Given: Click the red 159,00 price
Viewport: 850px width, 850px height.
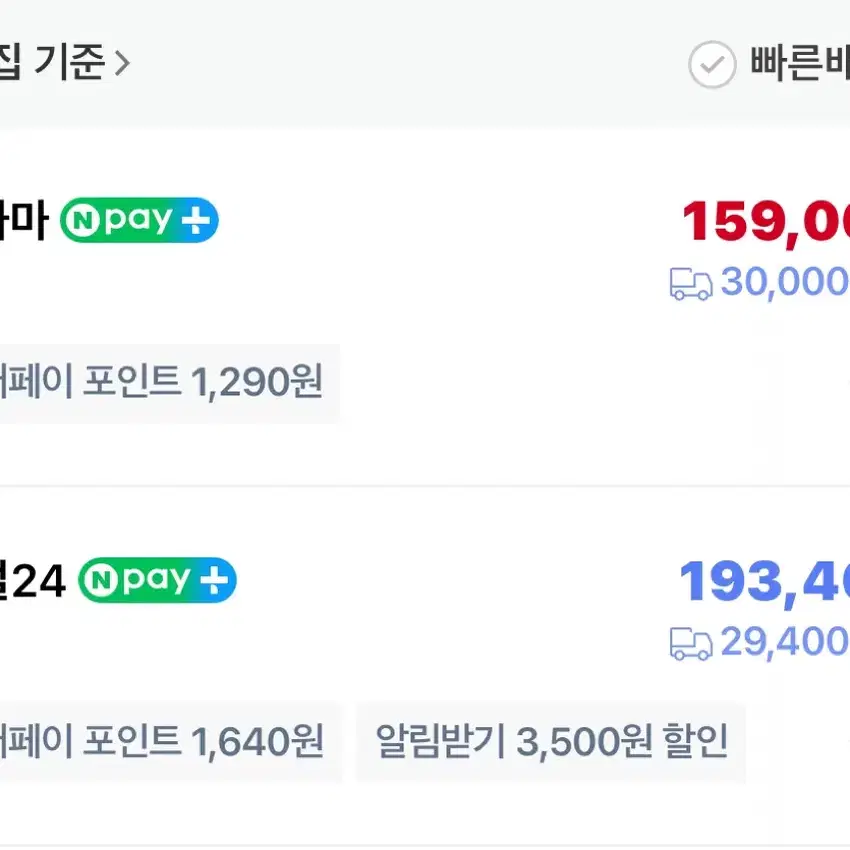Looking at the screenshot, I should tap(765, 222).
